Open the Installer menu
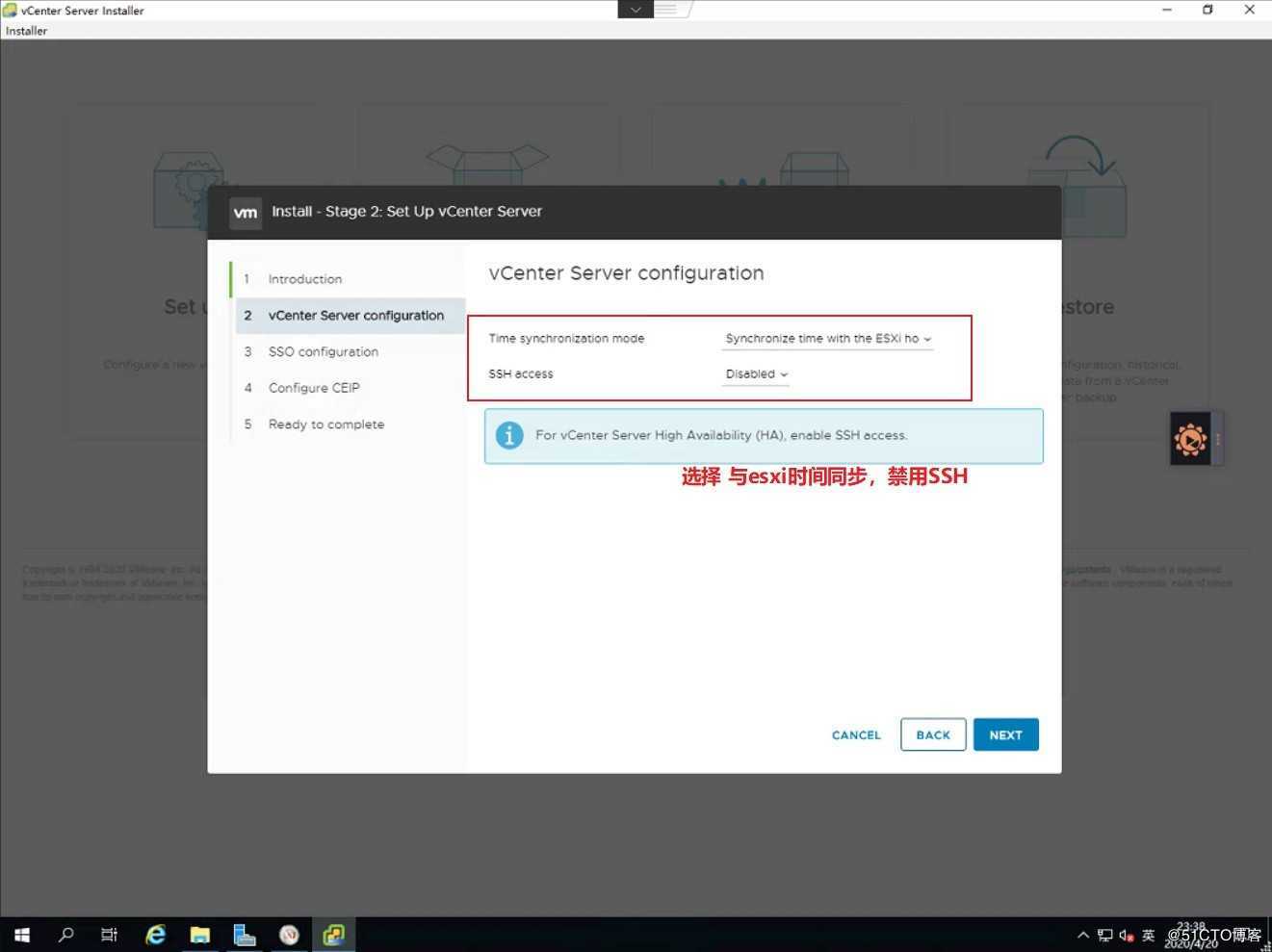Image resolution: width=1272 pixels, height=952 pixels. pos(26,31)
